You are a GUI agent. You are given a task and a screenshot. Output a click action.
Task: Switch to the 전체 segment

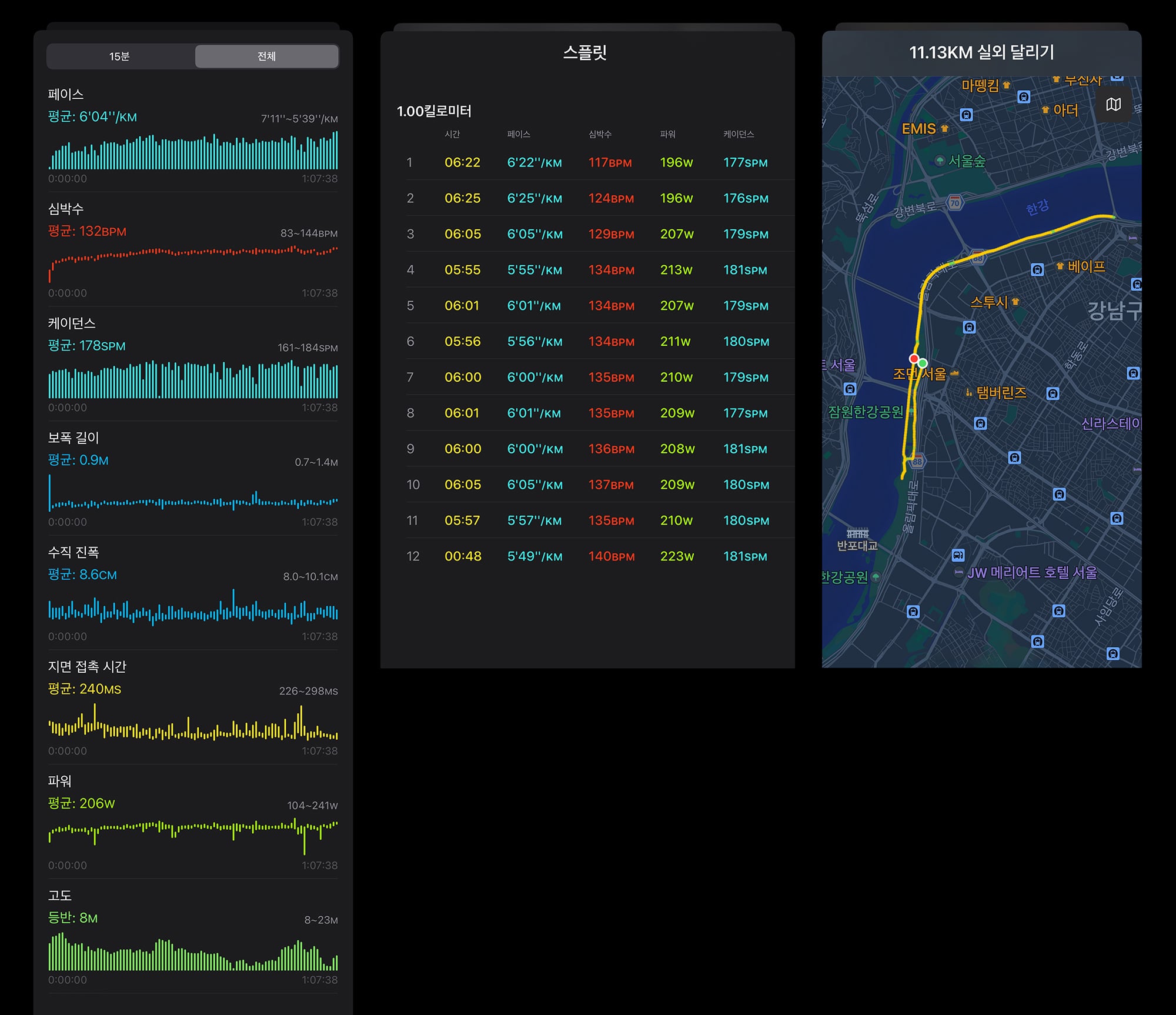tap(266, 56)
